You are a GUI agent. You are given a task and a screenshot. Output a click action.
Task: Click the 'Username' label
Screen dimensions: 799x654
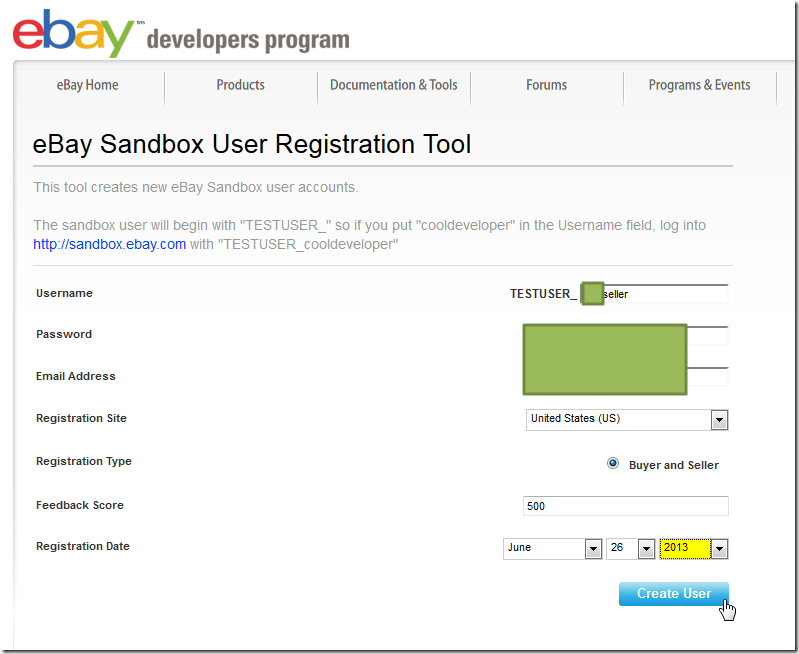click(x=64, y=293)
